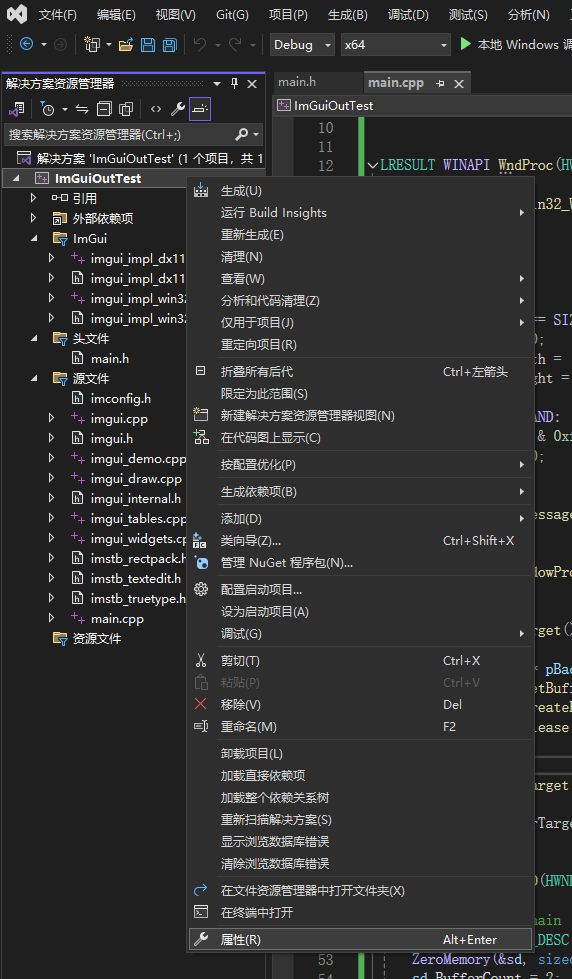Open the 调试(D) menu
This screenshot has width=572, height=979.
408,14
